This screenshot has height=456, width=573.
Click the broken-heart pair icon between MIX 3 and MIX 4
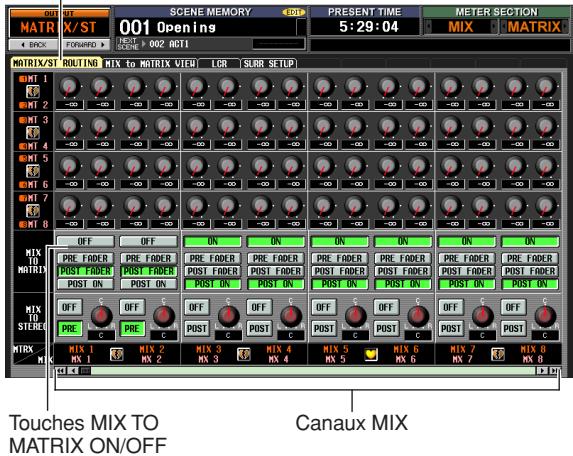(244, 354)
